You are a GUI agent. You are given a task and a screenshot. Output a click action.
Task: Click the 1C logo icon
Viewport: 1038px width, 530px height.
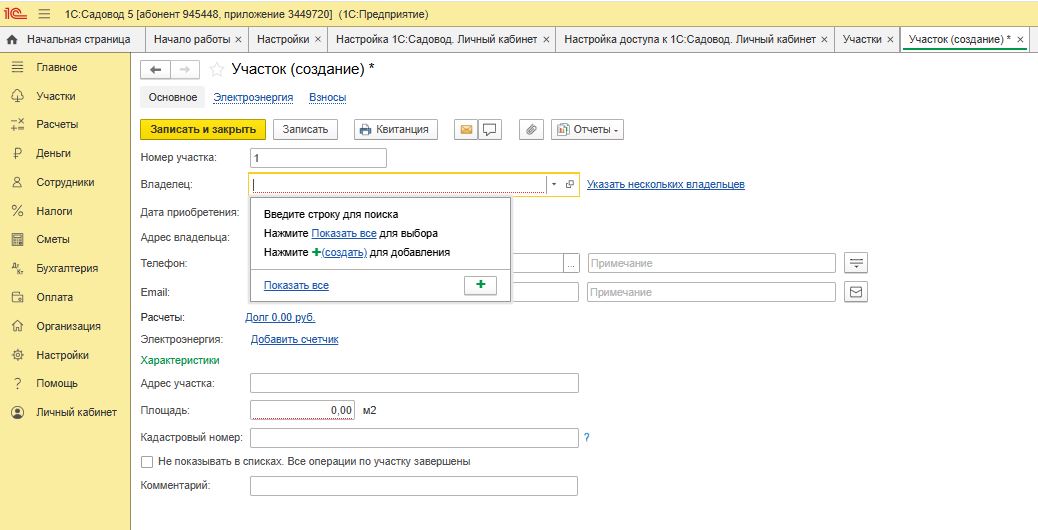tap(15, 14)
